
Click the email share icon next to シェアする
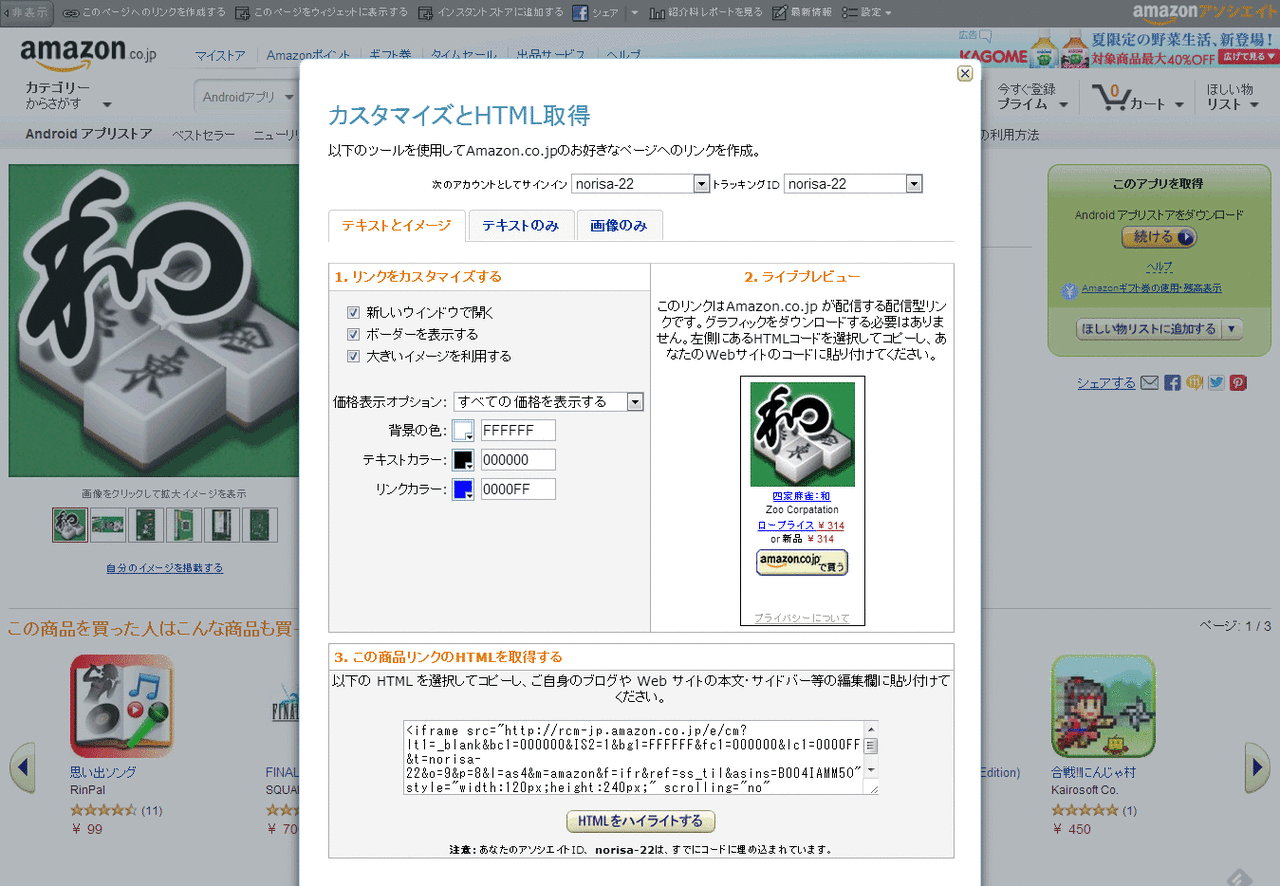[x=1149, y=383]
